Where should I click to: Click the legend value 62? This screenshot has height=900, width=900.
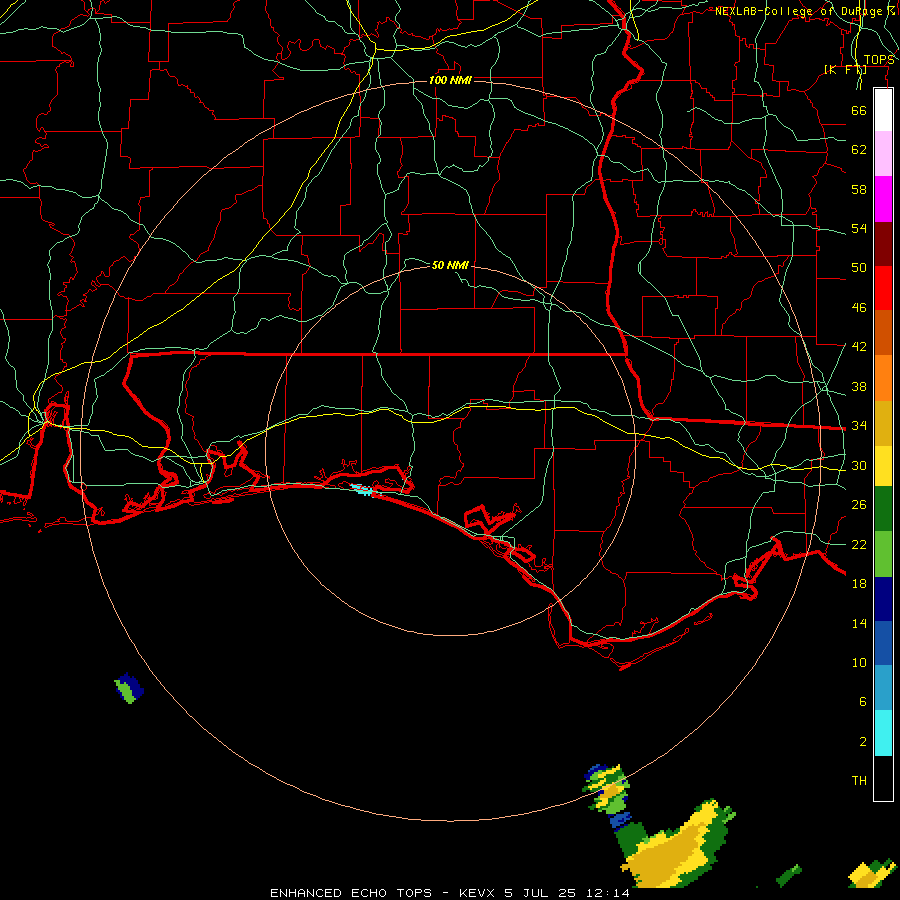[859, 150]
